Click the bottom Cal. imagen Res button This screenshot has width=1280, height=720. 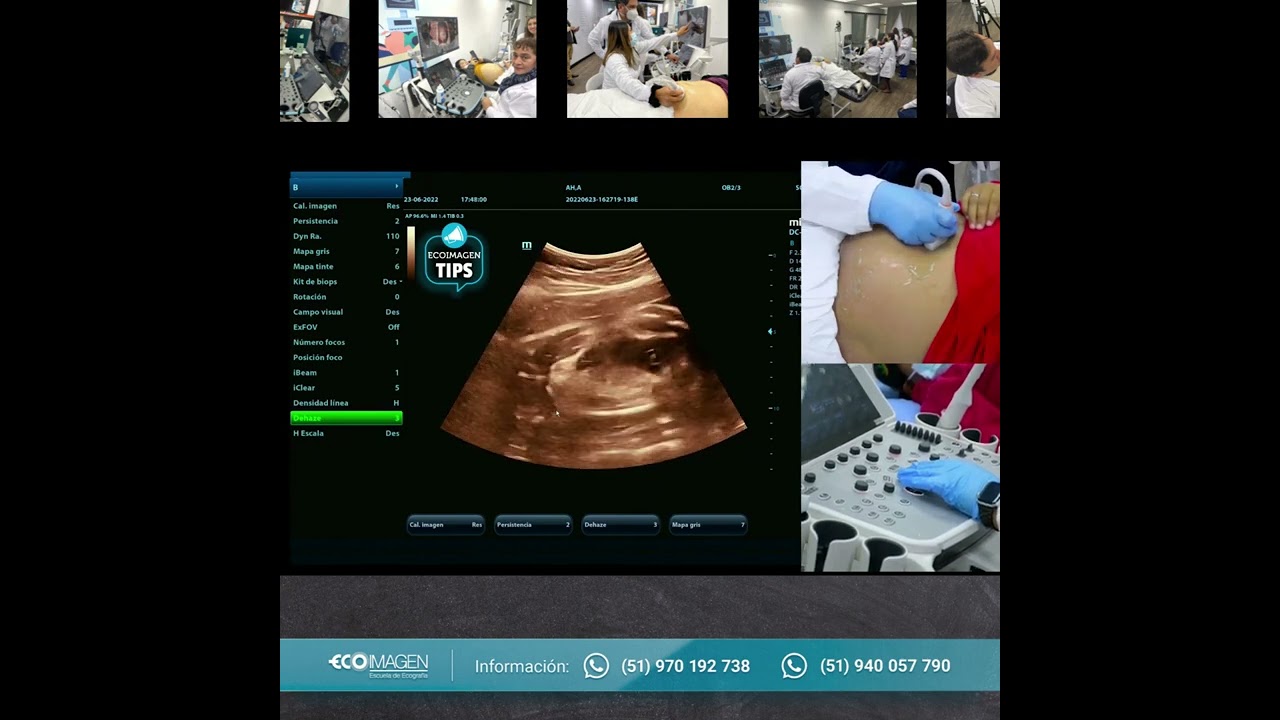(446, 525)
